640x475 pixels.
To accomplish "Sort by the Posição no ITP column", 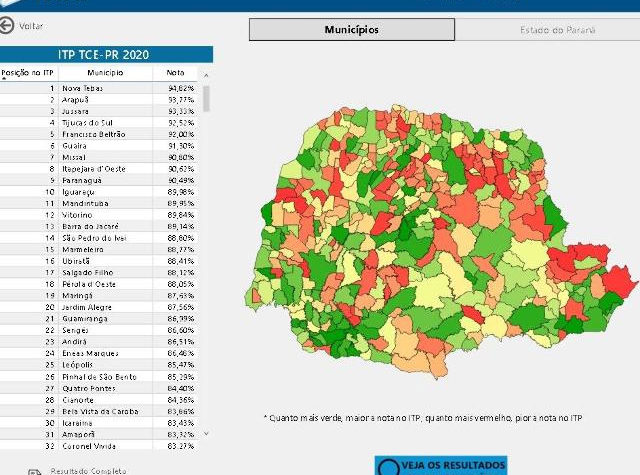I will [27, 73].
